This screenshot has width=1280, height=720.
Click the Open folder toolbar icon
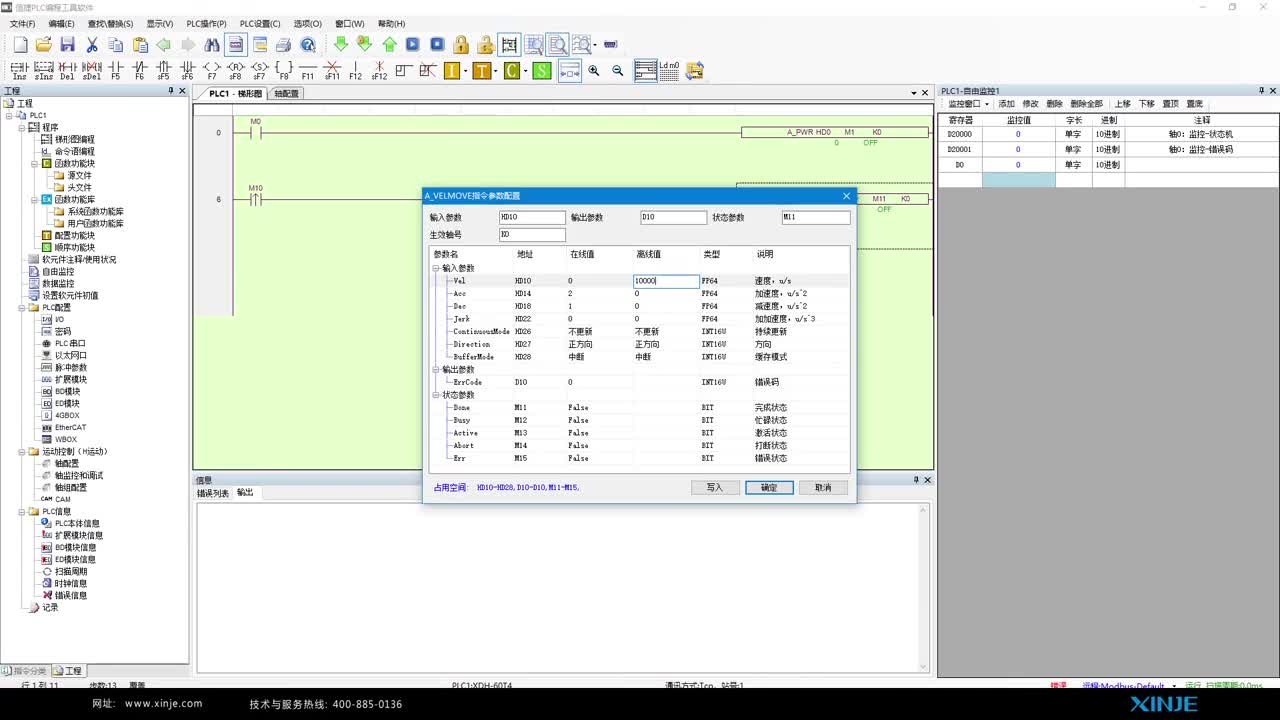coord(43,45)
